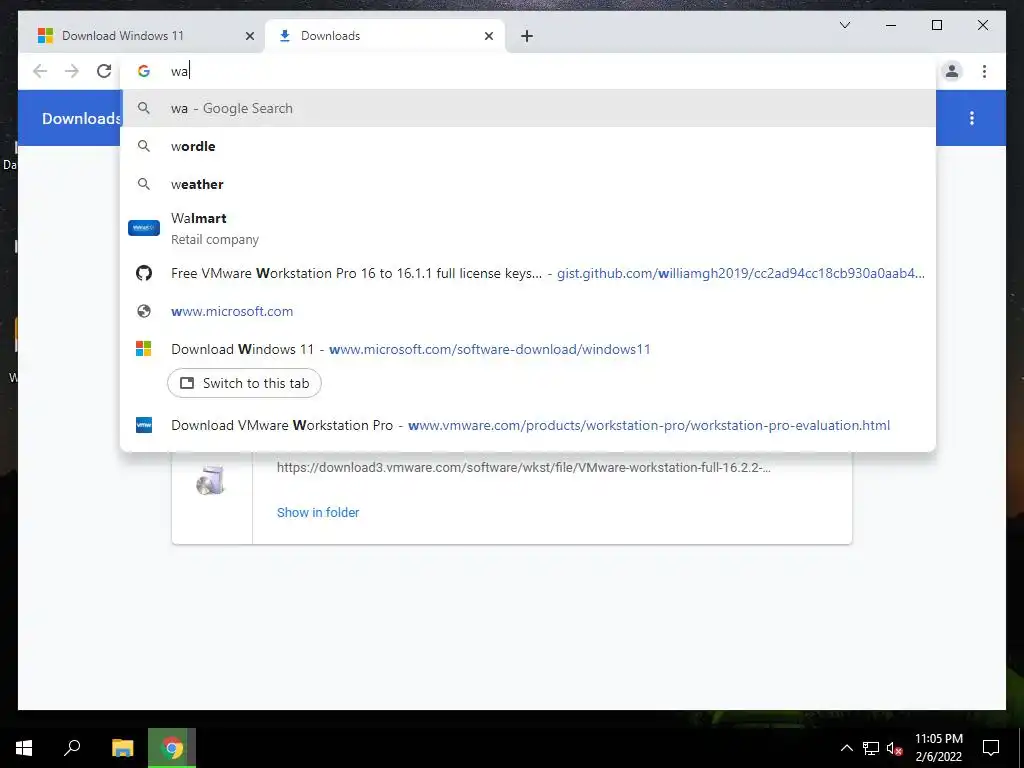Open the Free VMware Workstation Pro gist suggestion

pyautogui.click(x=528, y=273)
